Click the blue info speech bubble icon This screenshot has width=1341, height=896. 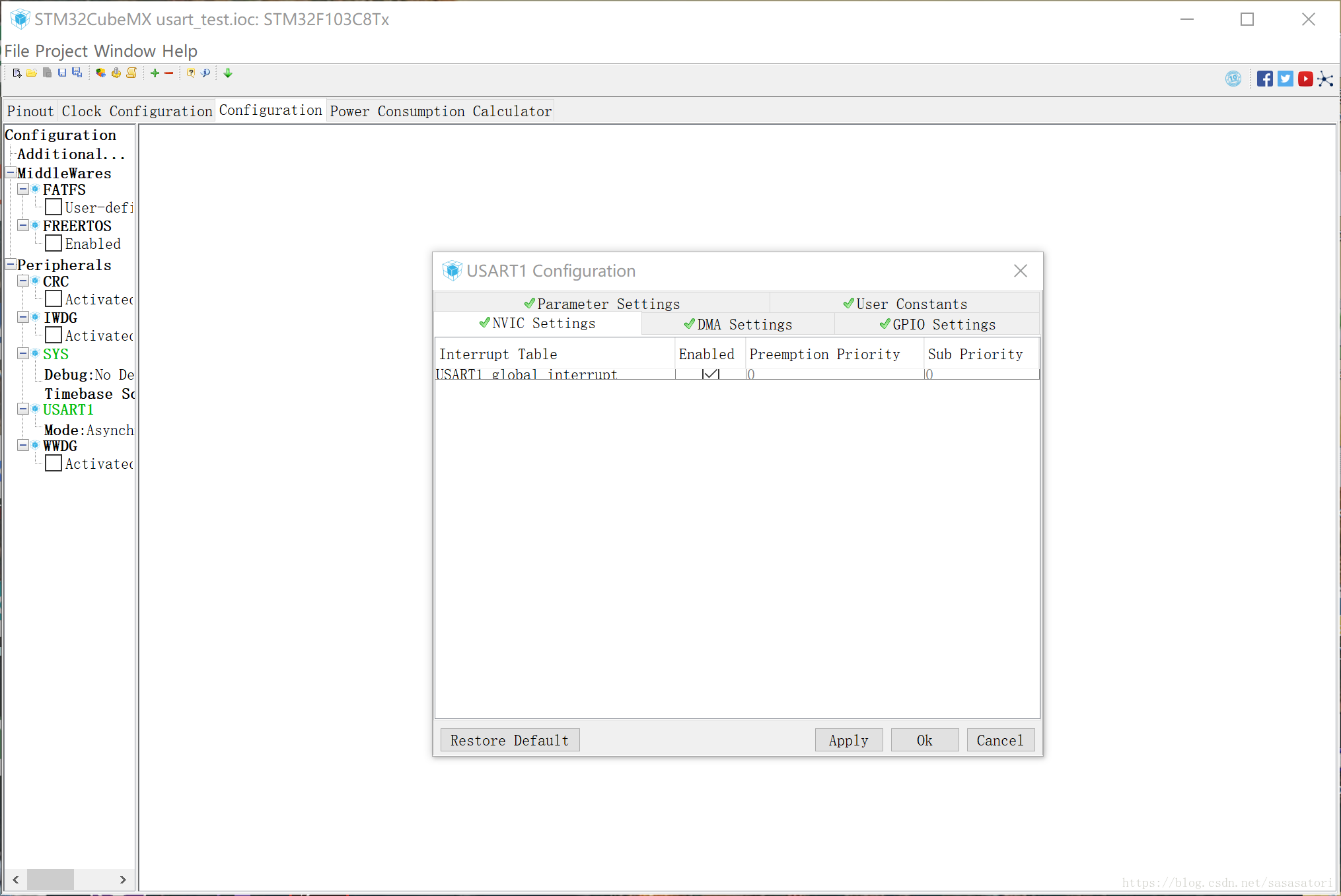click(x=206, y=73)
